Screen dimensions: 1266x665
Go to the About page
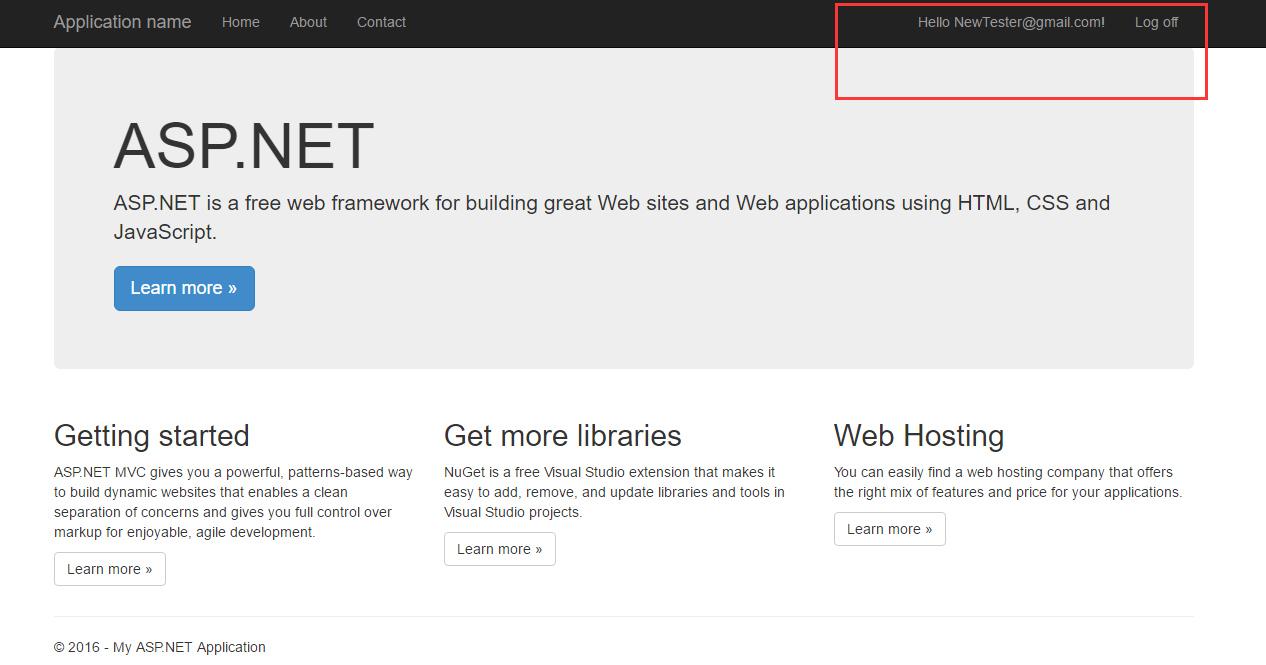[308, 22]
